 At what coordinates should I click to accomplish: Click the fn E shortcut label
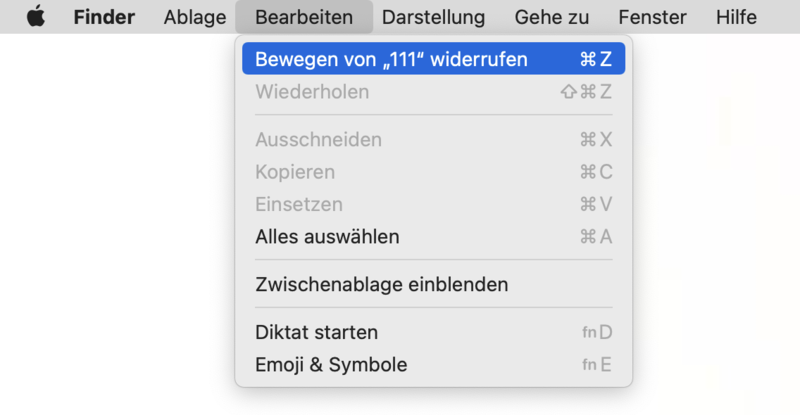click(x=597, y=365)
